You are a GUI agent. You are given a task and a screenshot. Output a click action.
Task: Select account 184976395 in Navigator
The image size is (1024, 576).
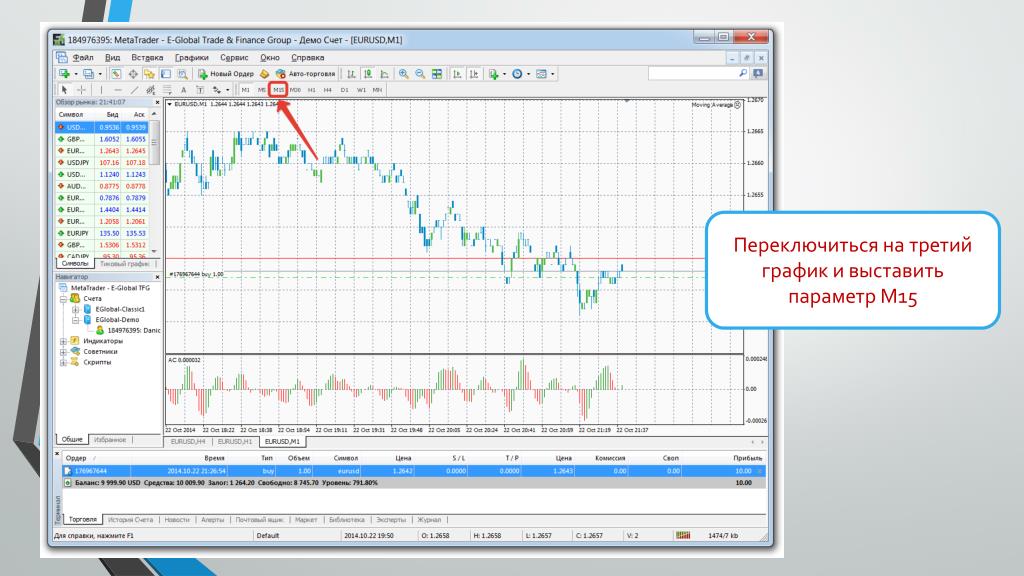coord(127,330)
